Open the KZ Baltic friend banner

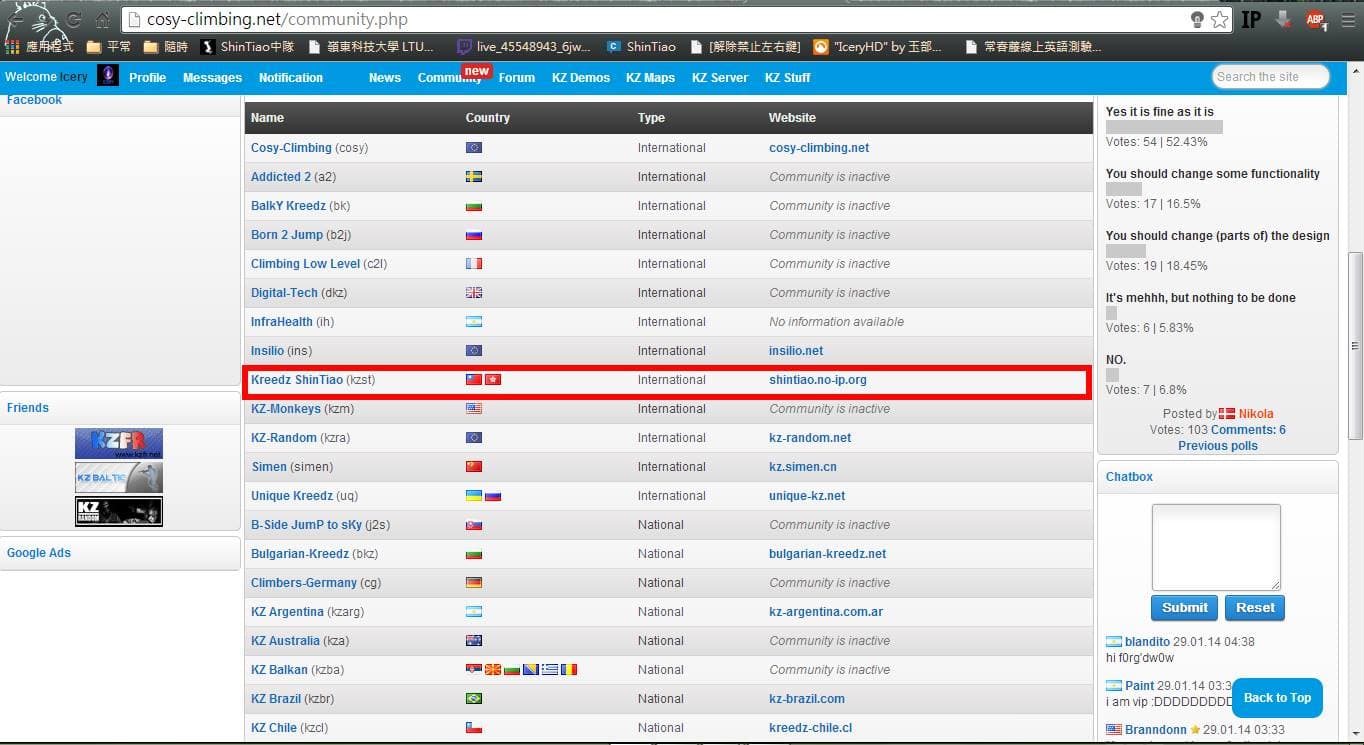pyautogui.click(x=119, y=478)
